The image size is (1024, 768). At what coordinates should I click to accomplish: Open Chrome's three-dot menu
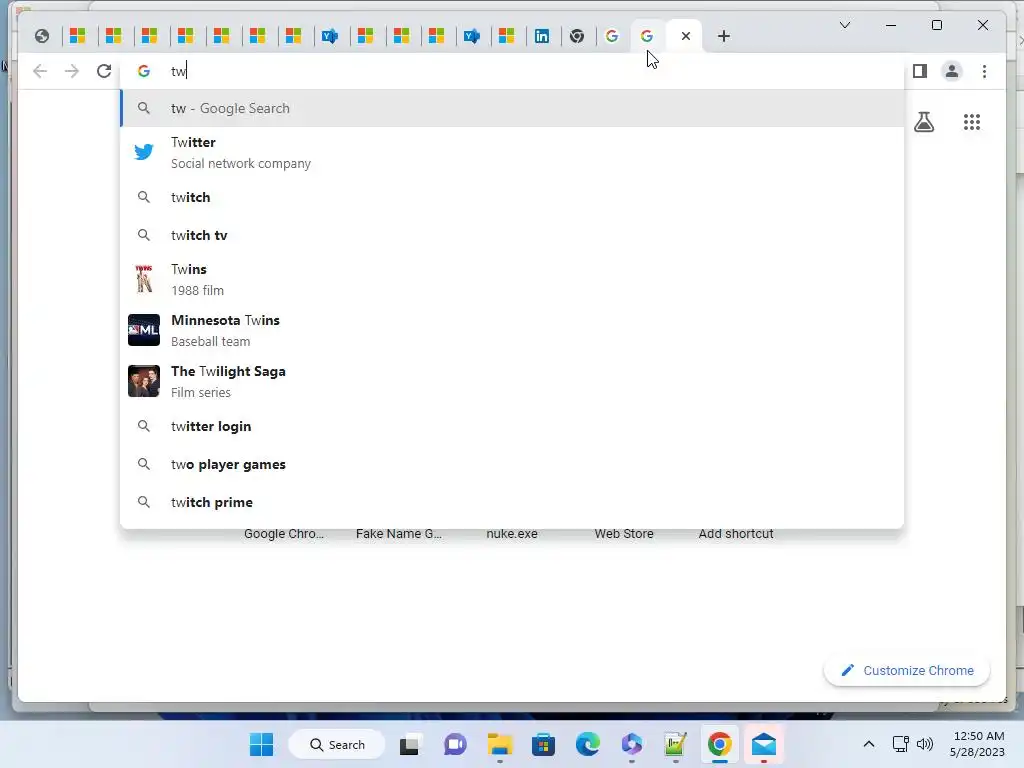pos(984,71)
